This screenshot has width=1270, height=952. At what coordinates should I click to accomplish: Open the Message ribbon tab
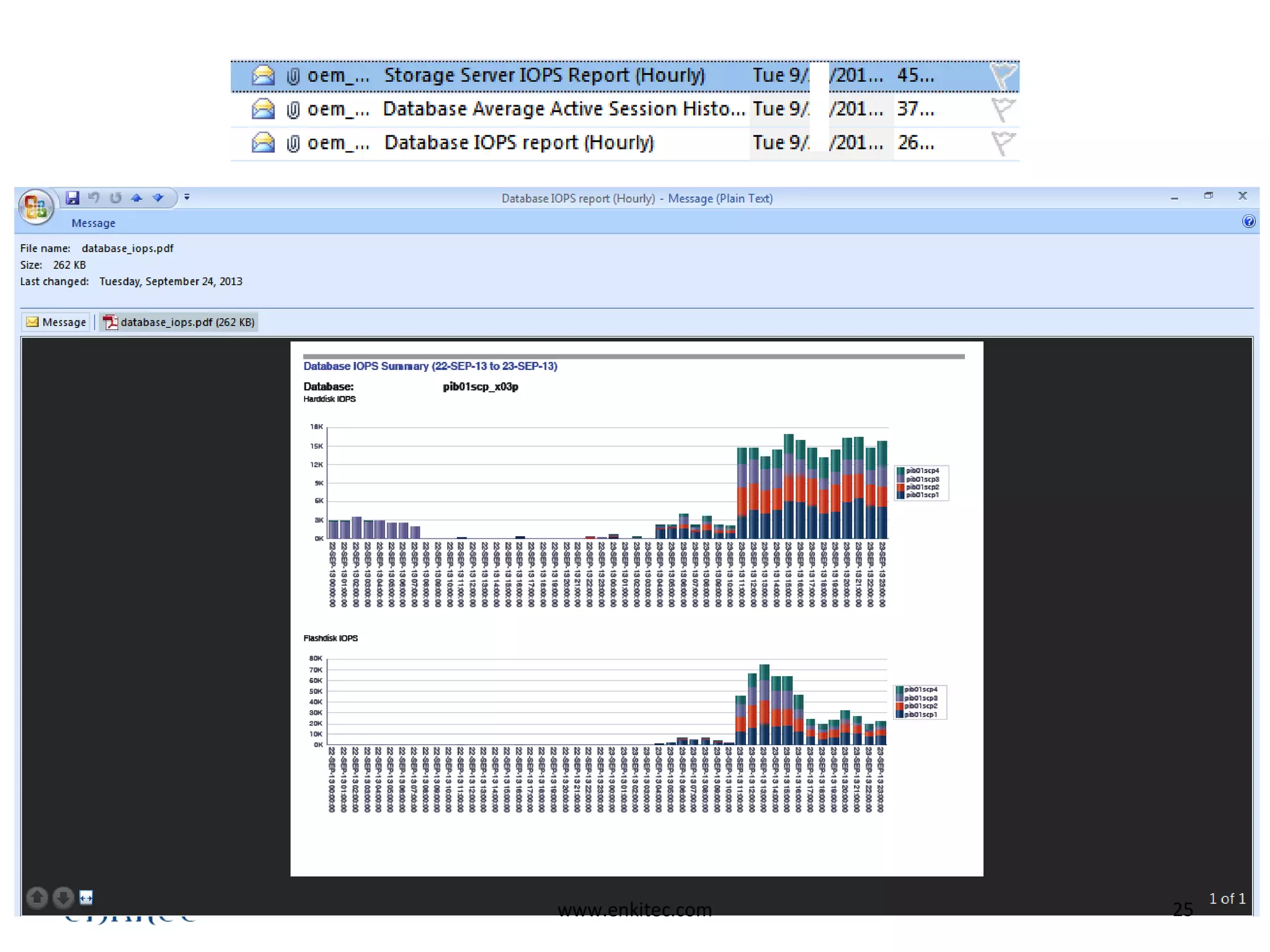click(93, 223)
